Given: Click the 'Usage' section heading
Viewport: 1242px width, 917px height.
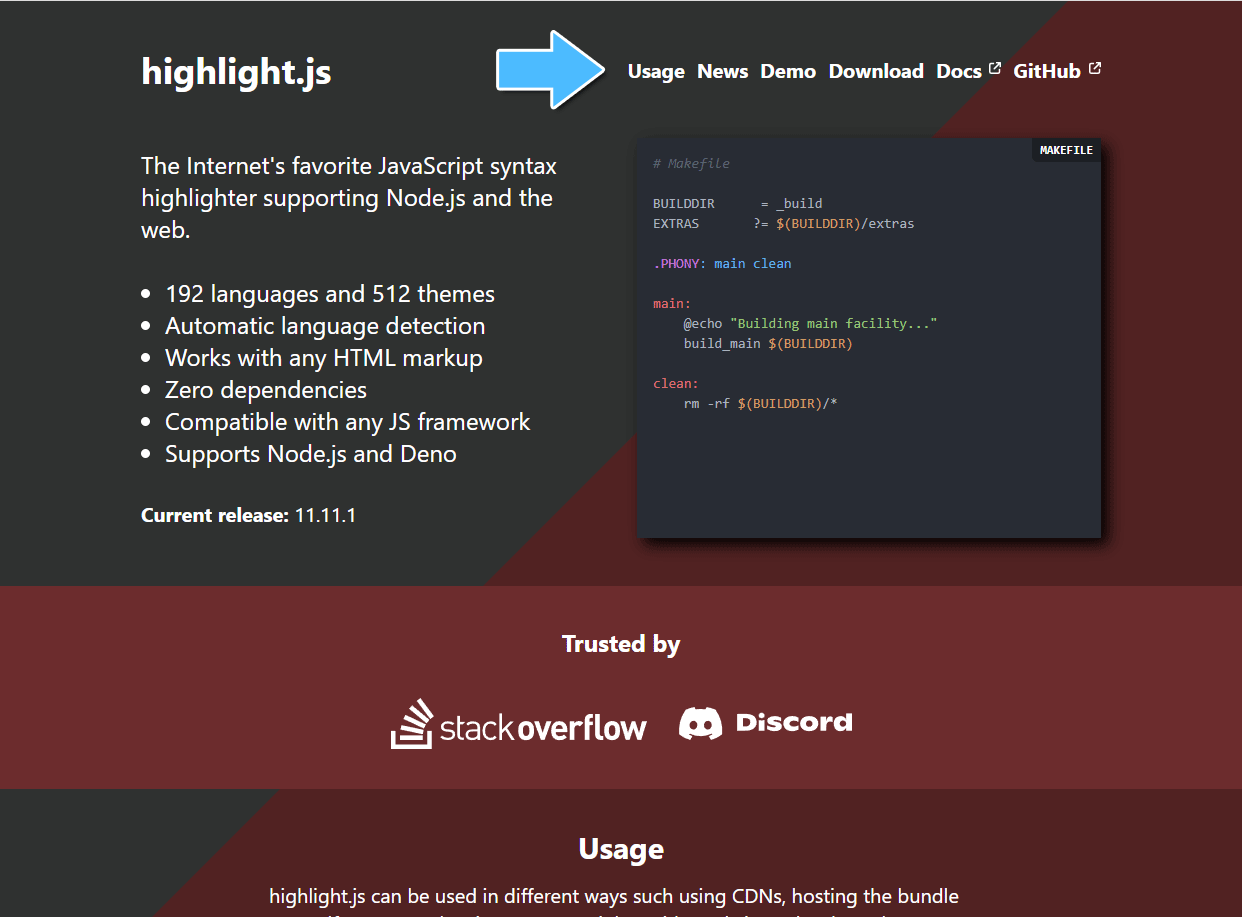Looking at the screenshot, I should 621,849.
